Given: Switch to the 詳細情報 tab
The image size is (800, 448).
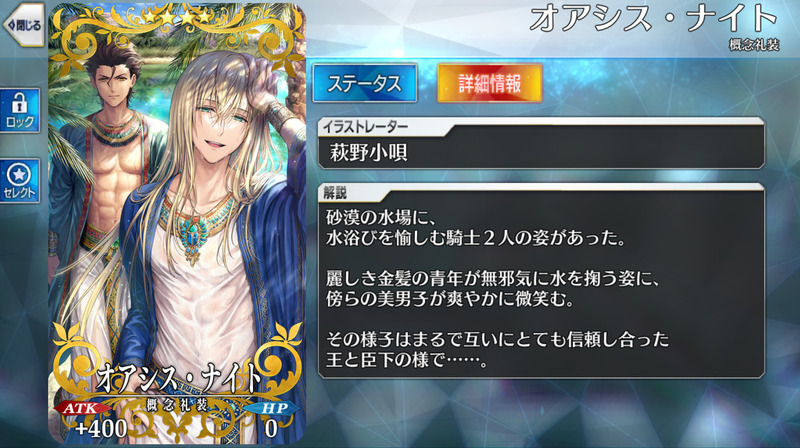Looking at the screenshot, I should [489, 83].
